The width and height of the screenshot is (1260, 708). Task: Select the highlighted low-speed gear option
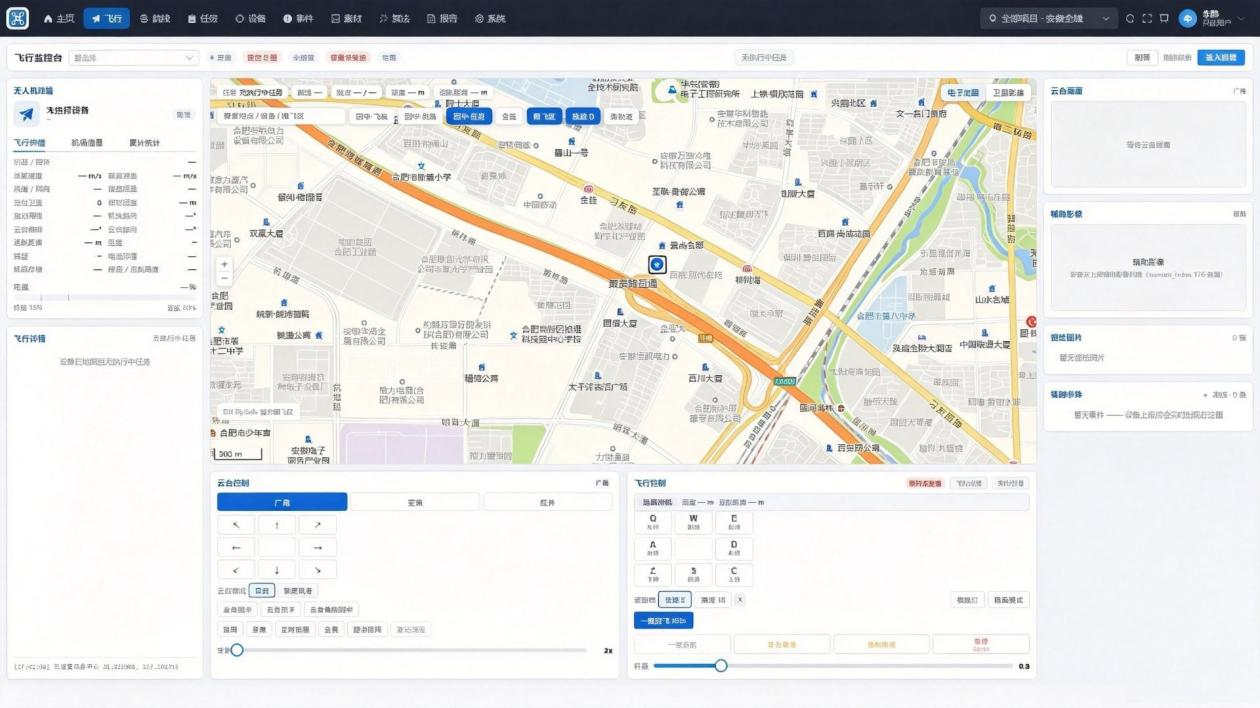pos(675,600)
